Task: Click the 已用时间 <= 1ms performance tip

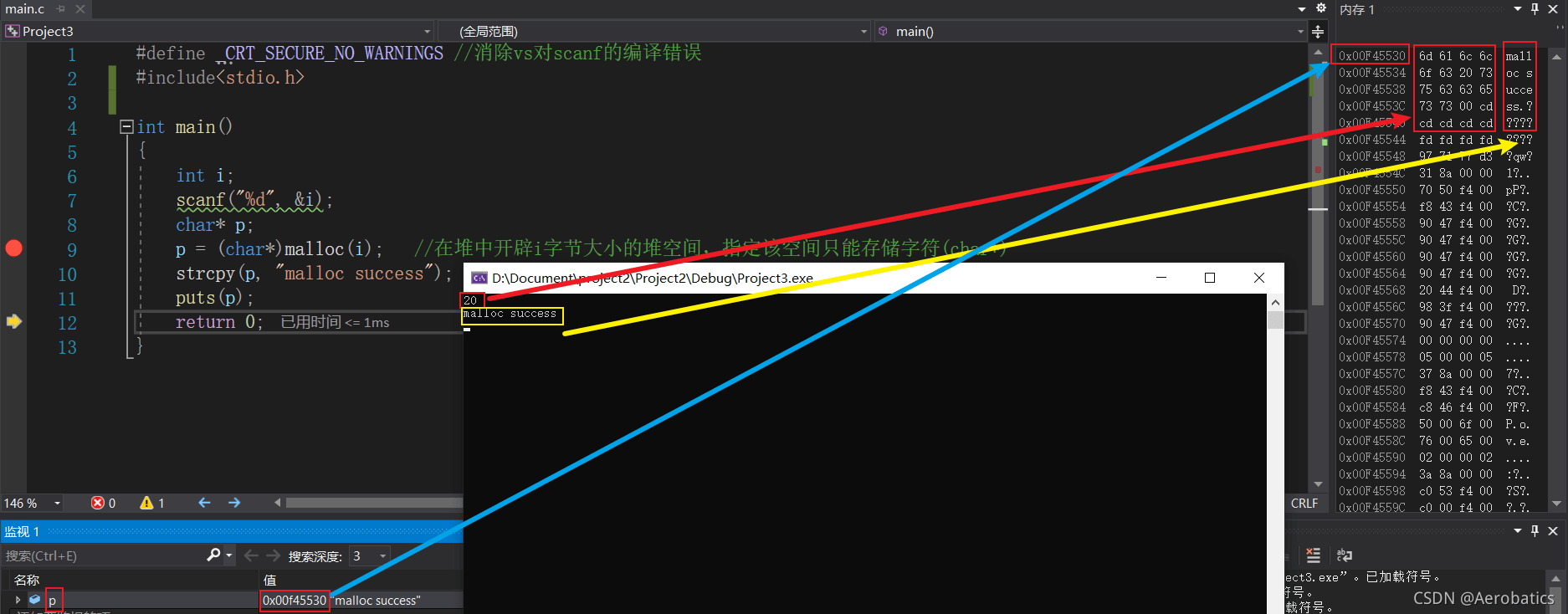Action: pos(335,323)
